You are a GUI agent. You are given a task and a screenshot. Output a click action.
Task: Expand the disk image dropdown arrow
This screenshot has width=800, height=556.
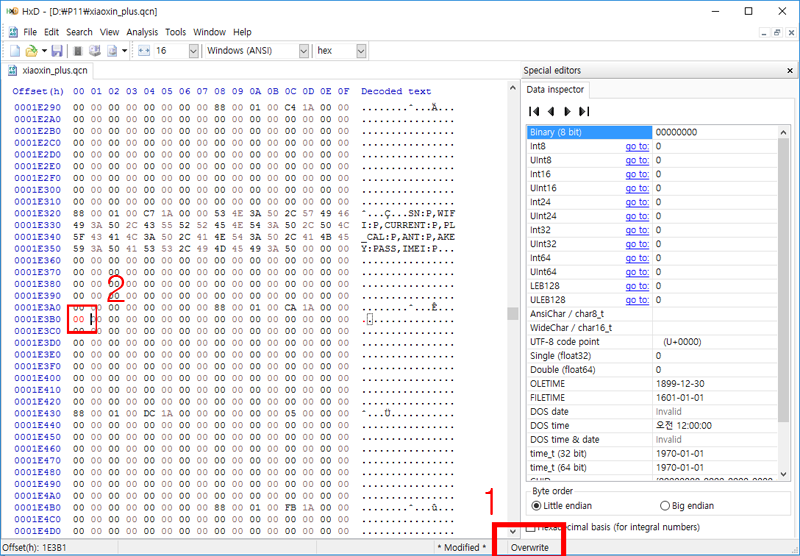124,50
